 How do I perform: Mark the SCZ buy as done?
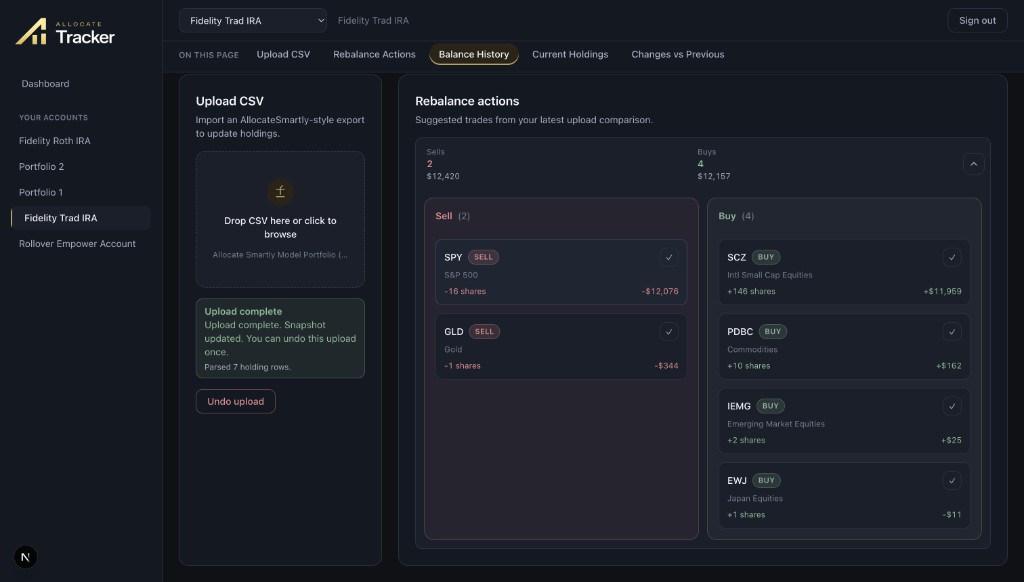[952, 257]
